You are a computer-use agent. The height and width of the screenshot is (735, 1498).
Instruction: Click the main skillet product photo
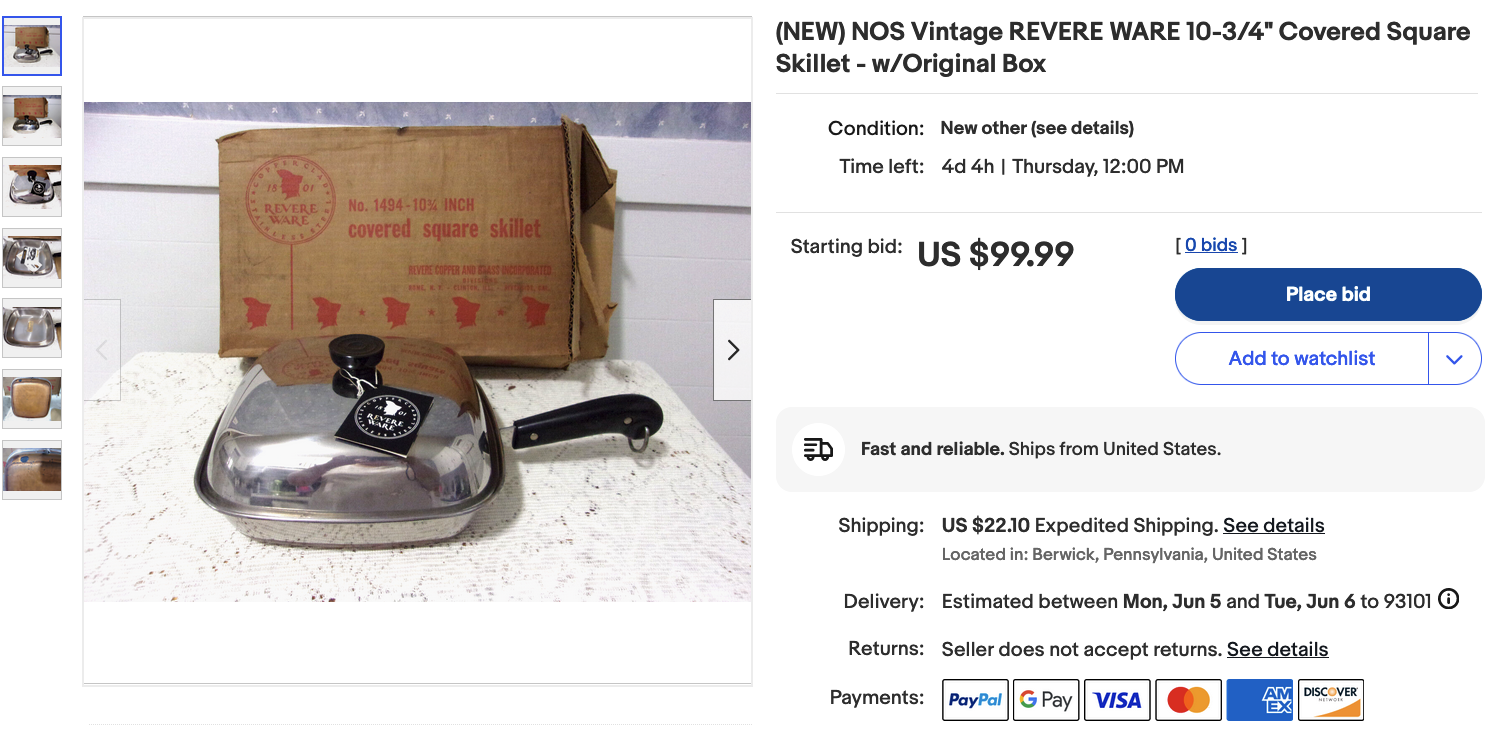point(416,349)
